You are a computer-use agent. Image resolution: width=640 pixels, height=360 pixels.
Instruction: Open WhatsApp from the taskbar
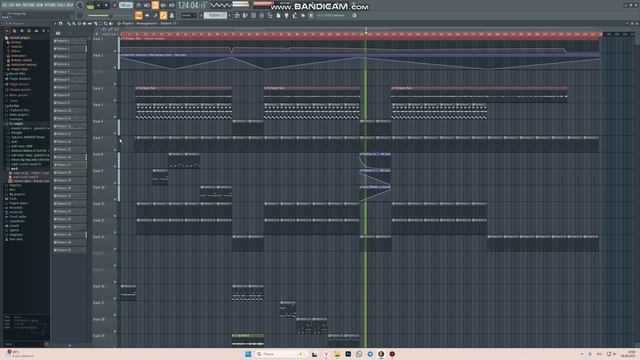tap(359, 354)
